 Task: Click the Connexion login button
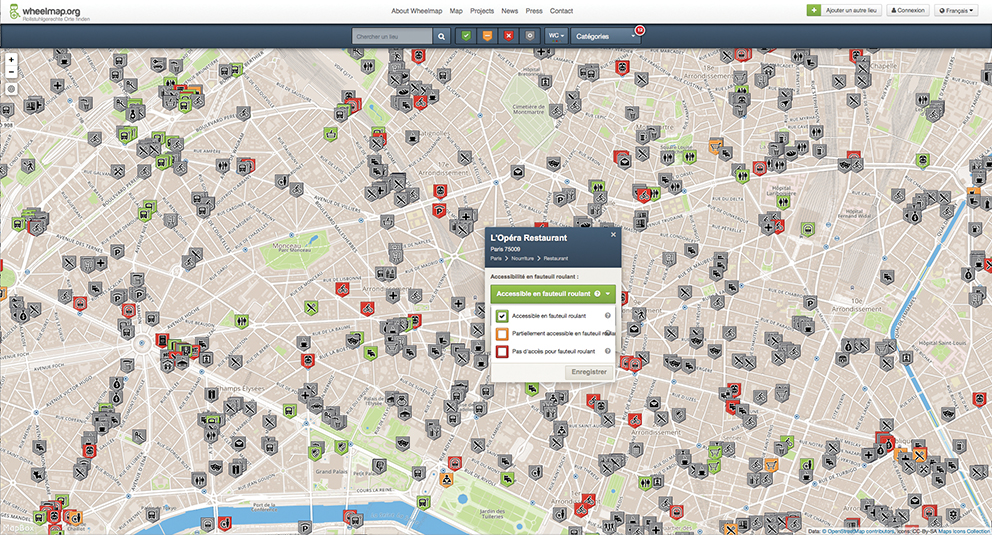point(908,10)
